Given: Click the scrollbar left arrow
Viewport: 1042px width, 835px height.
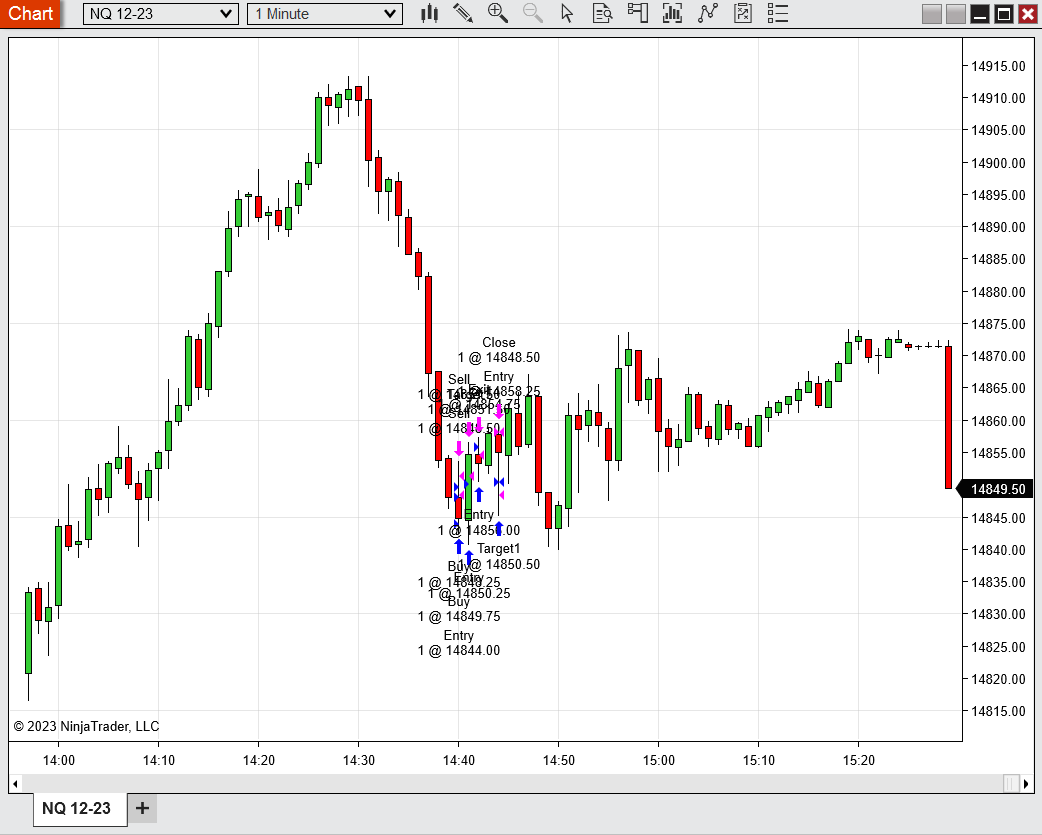Looking at the screenshot, I should click(15, 784).
